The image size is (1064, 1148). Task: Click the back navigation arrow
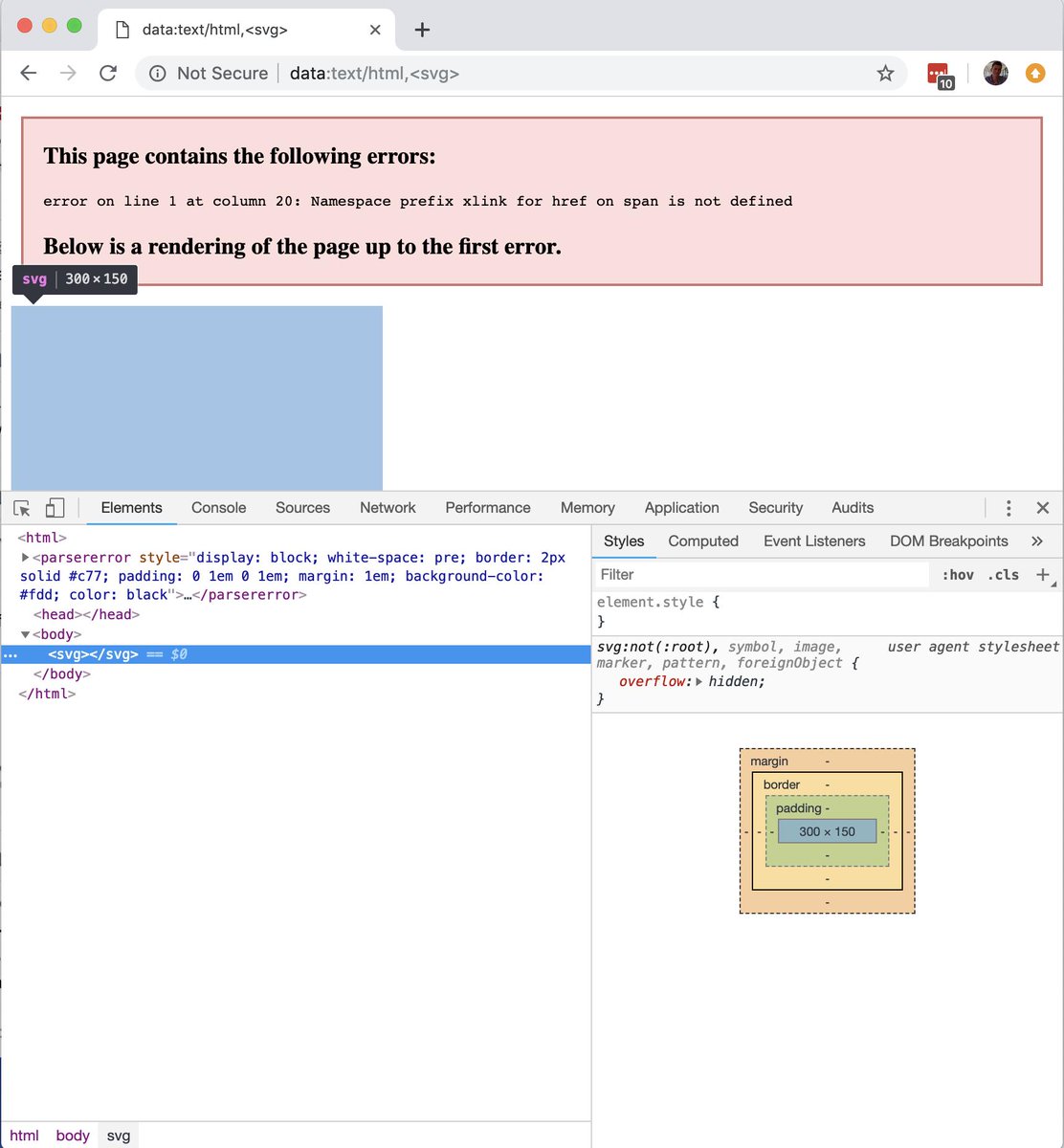pyautogui.click(x=29, y=73)
